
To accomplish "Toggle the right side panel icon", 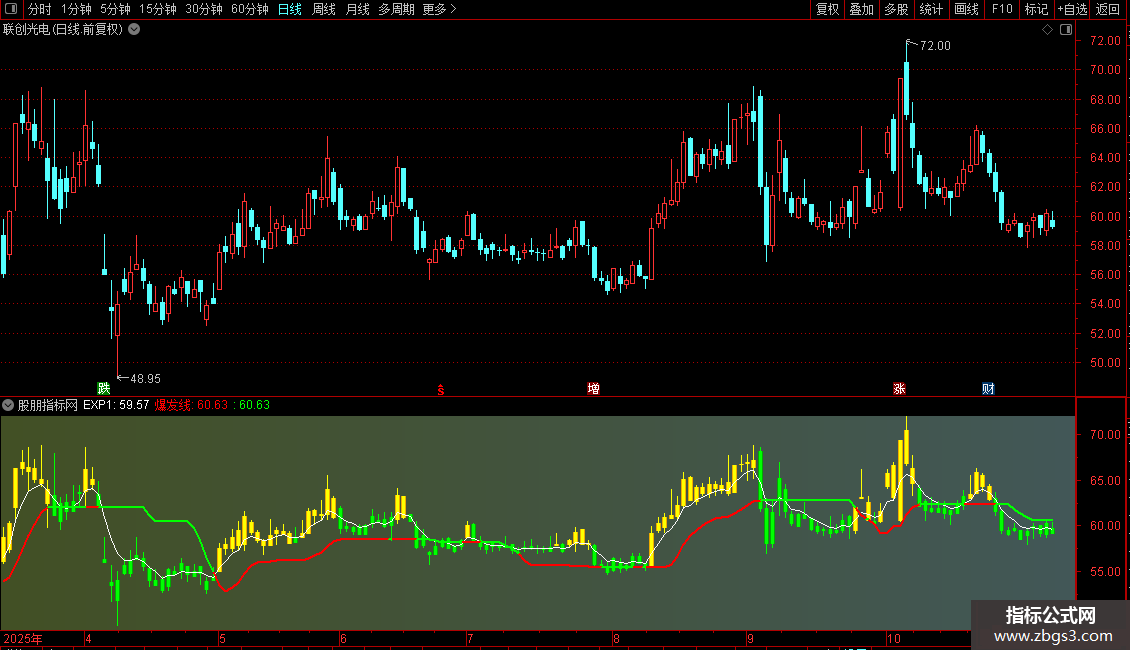I will [x=1066, y=30].
